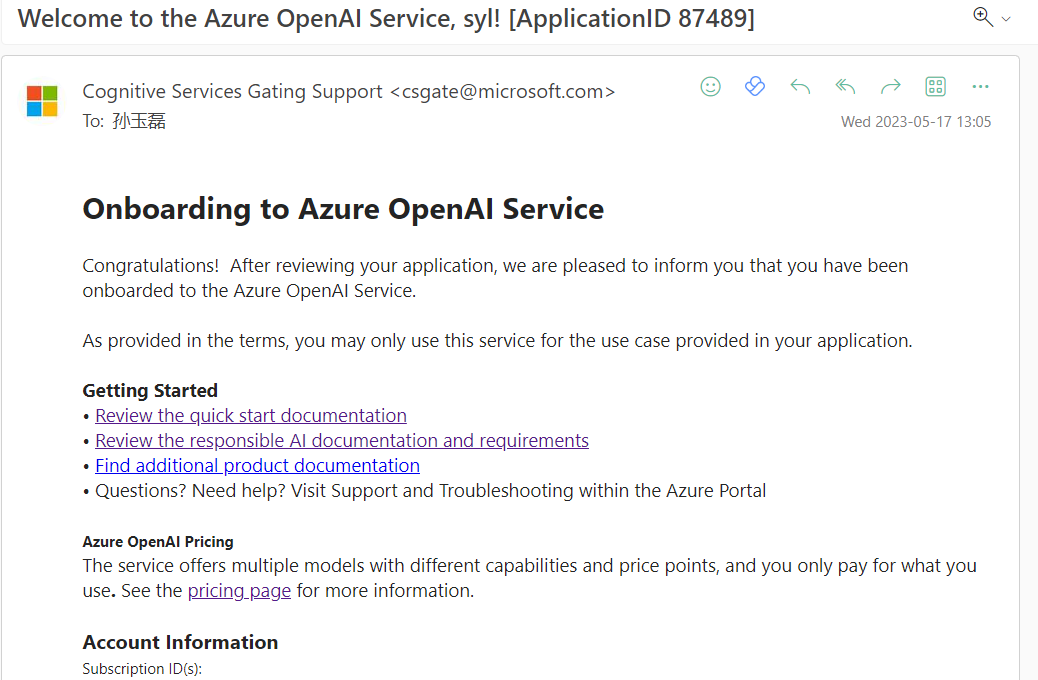Click the Wed 2023-05-17 13:05 timestamp
The image size is (1038, 680).
click(x=915, y=122)
